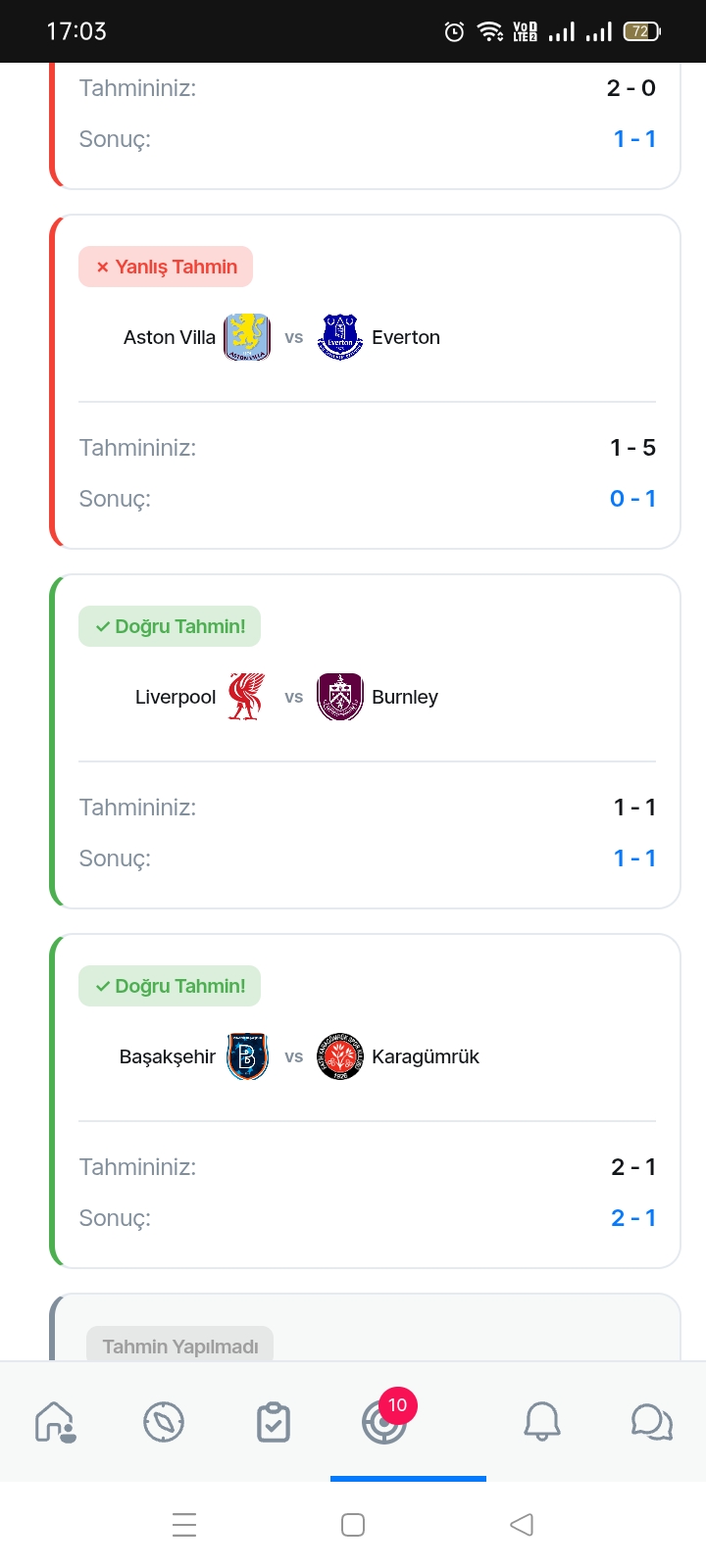Open the Başakşehir vs Karagümrük result 2 - 1
Viewport: 706px width, 1568px height.
point(632,1218)
